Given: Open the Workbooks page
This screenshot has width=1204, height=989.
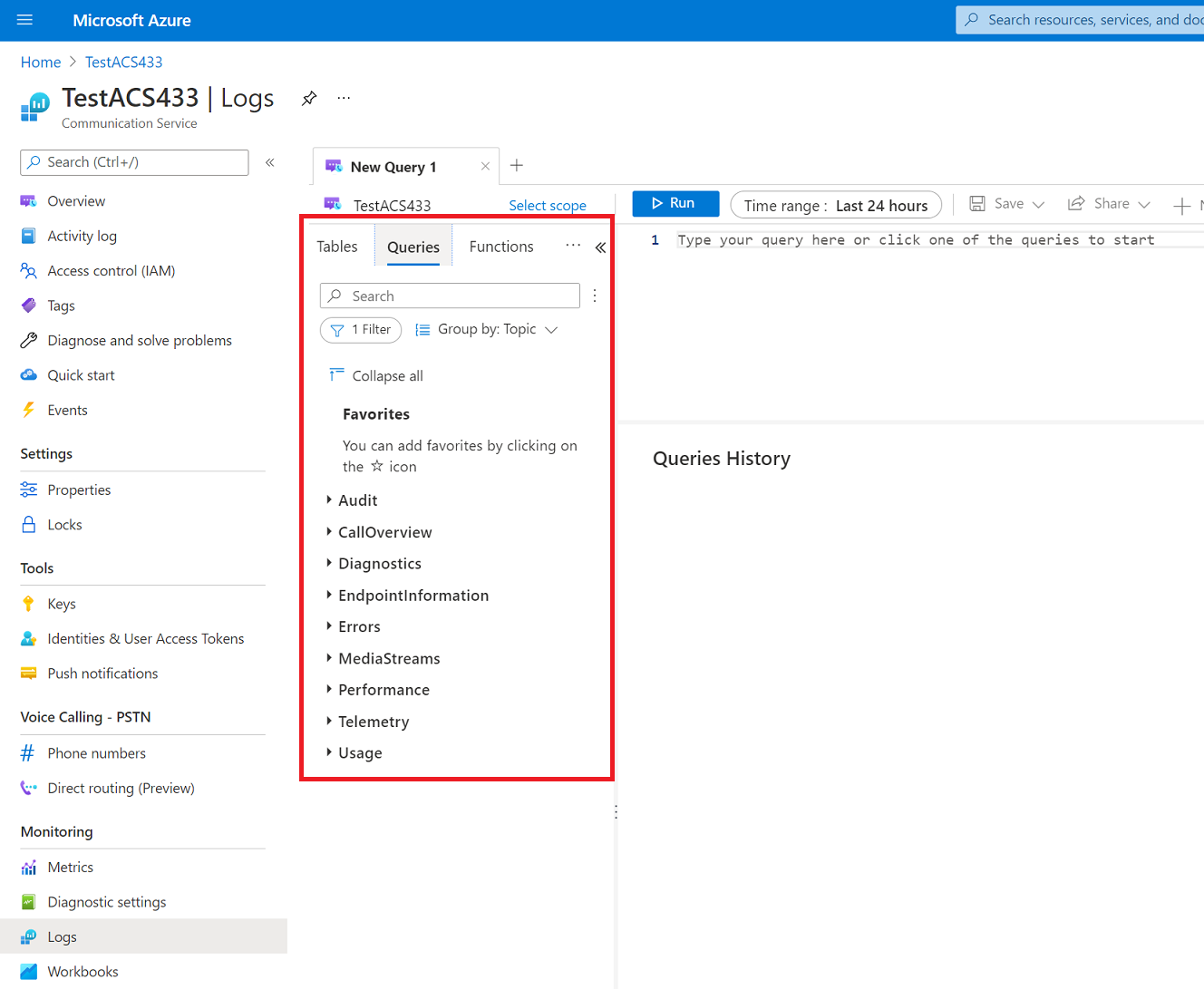Looking at the screenshot, I should [x=81, y=971].
